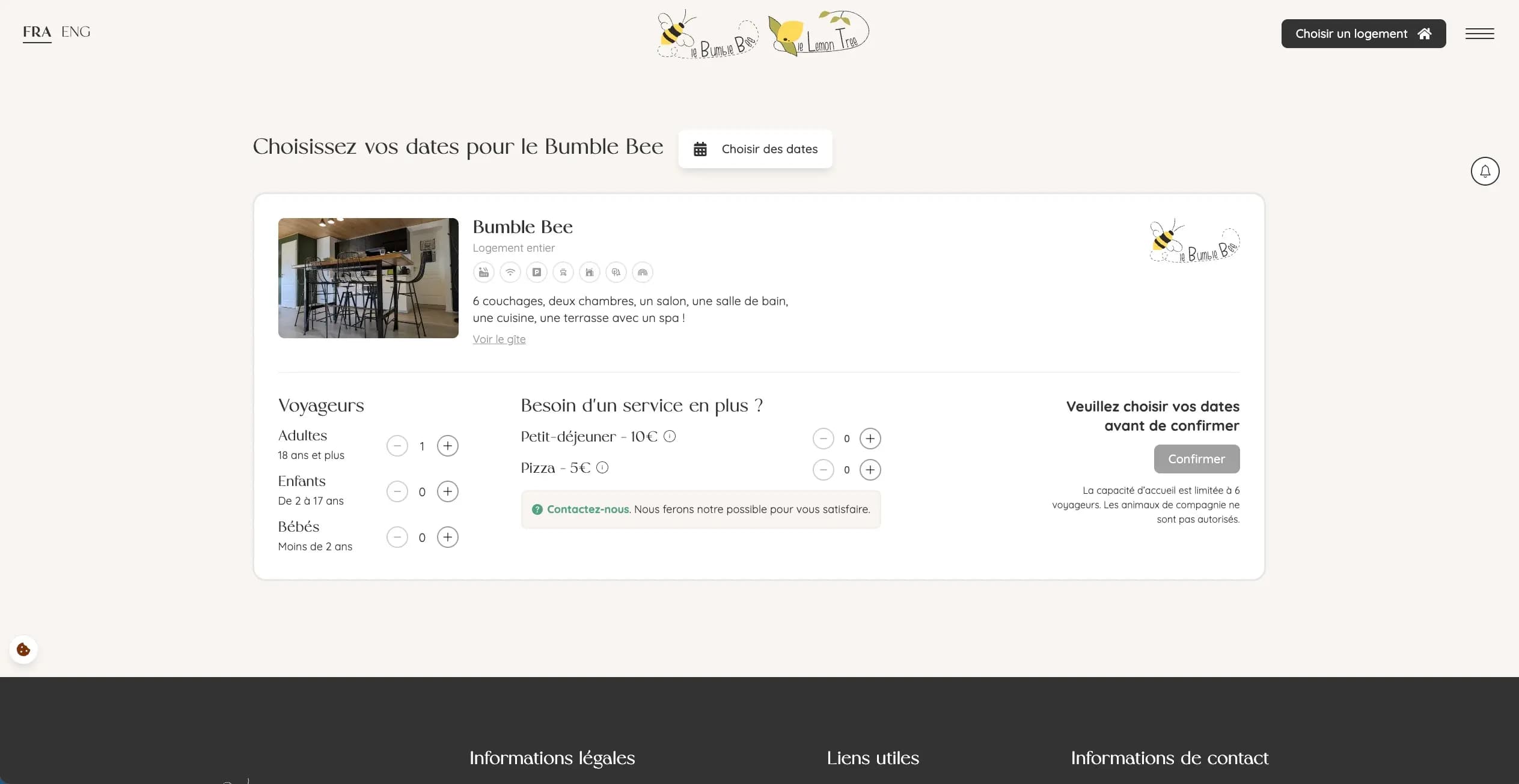The height and width of the screenshot is (784, 1519).
Task: Click the WiFi amenity icon
Action: [x=510, y=272]
